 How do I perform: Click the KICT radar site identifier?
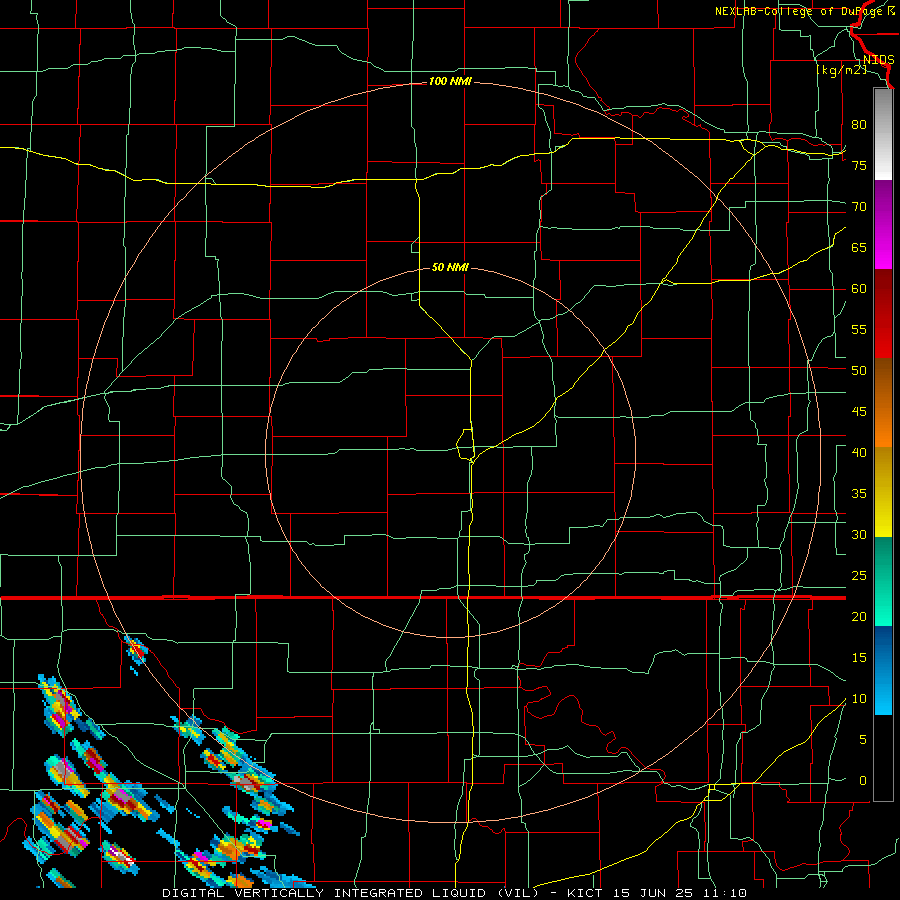coord(585,893)
